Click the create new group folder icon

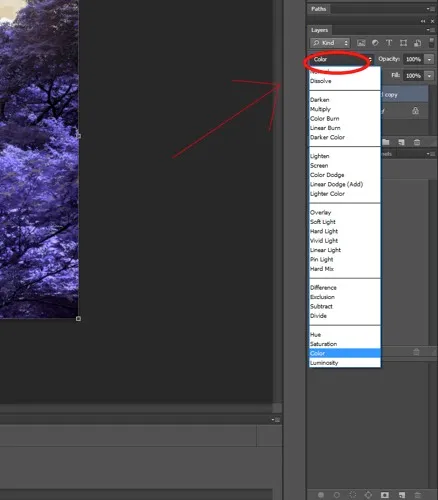click(x=386, y=142)
